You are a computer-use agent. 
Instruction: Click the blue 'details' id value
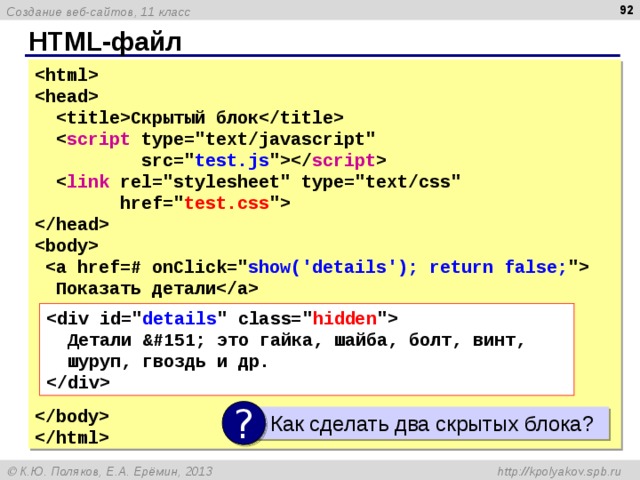point(179,318)
